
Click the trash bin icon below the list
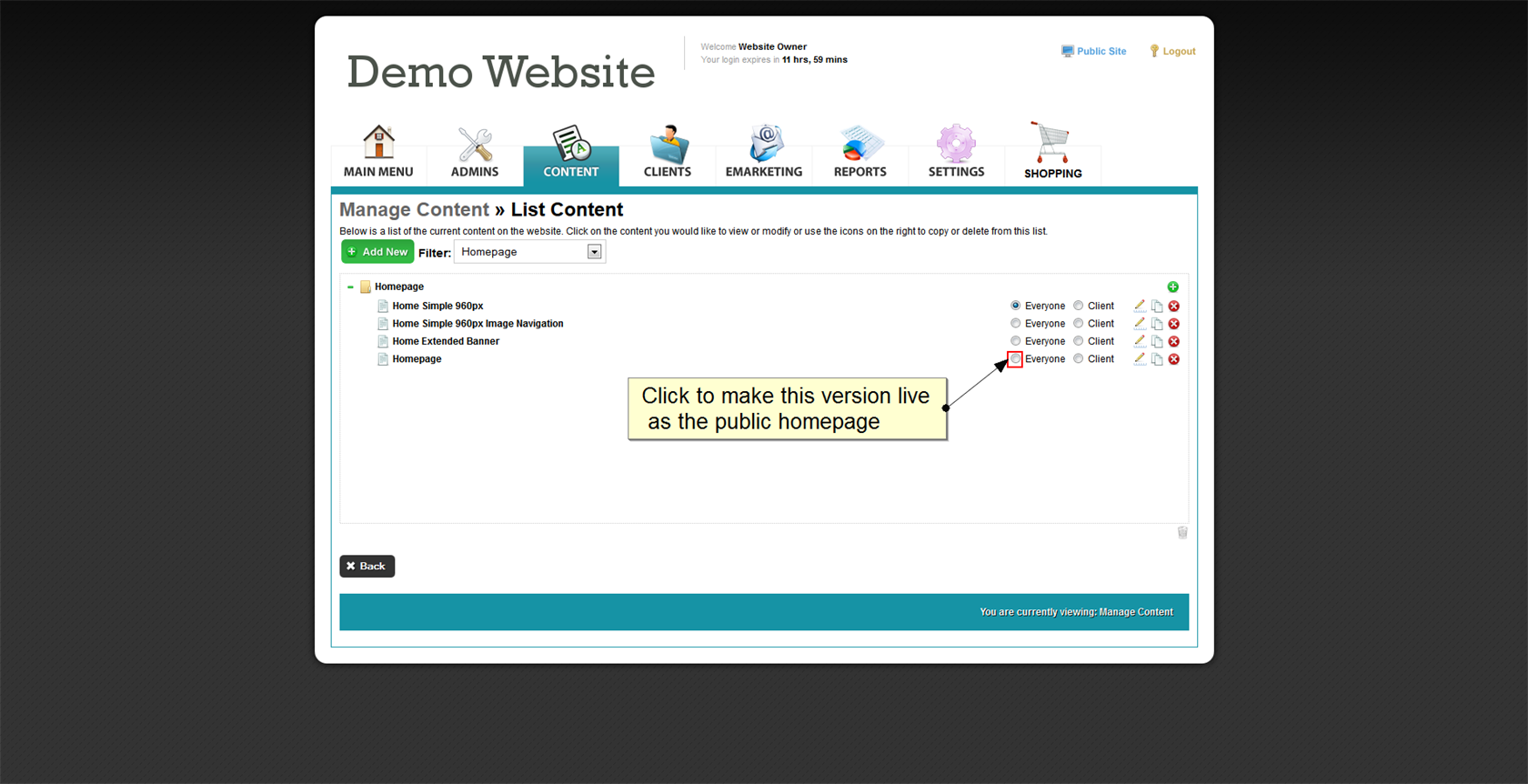point(1181,533)
